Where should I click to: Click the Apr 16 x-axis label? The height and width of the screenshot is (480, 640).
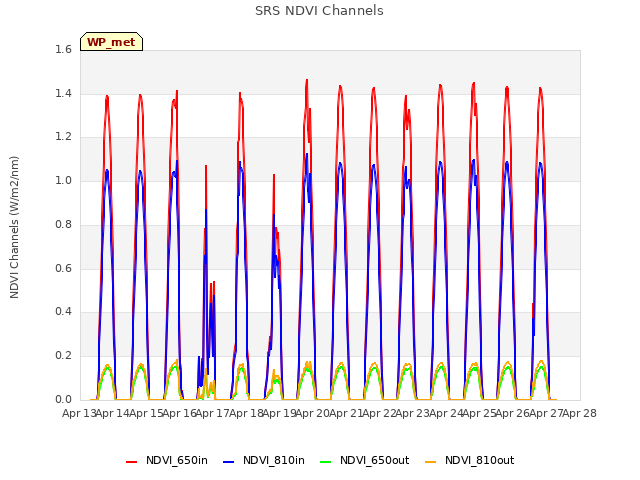[180, 414]
